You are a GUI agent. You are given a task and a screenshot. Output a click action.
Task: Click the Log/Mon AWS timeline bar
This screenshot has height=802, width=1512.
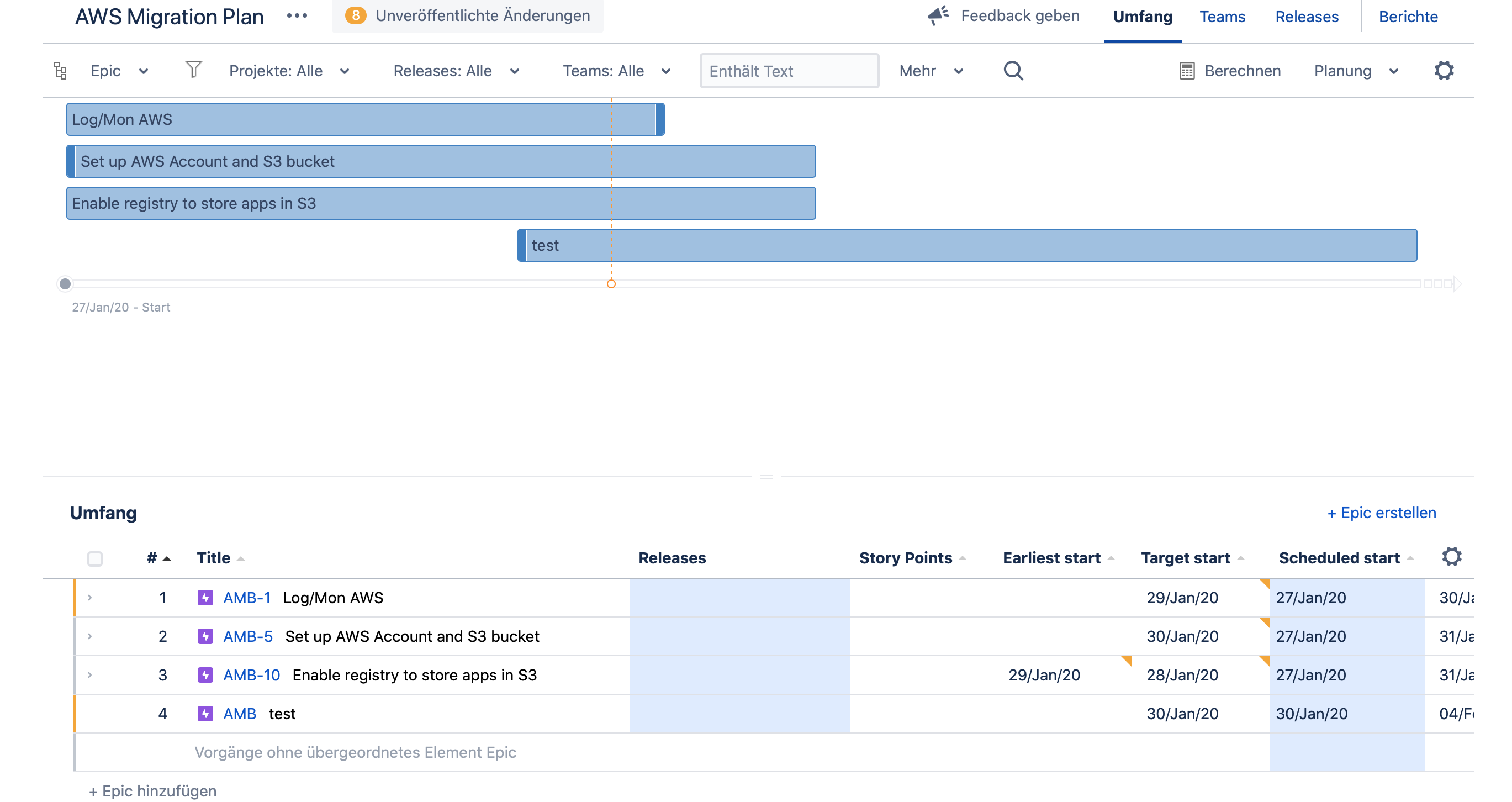pos(365,120)
